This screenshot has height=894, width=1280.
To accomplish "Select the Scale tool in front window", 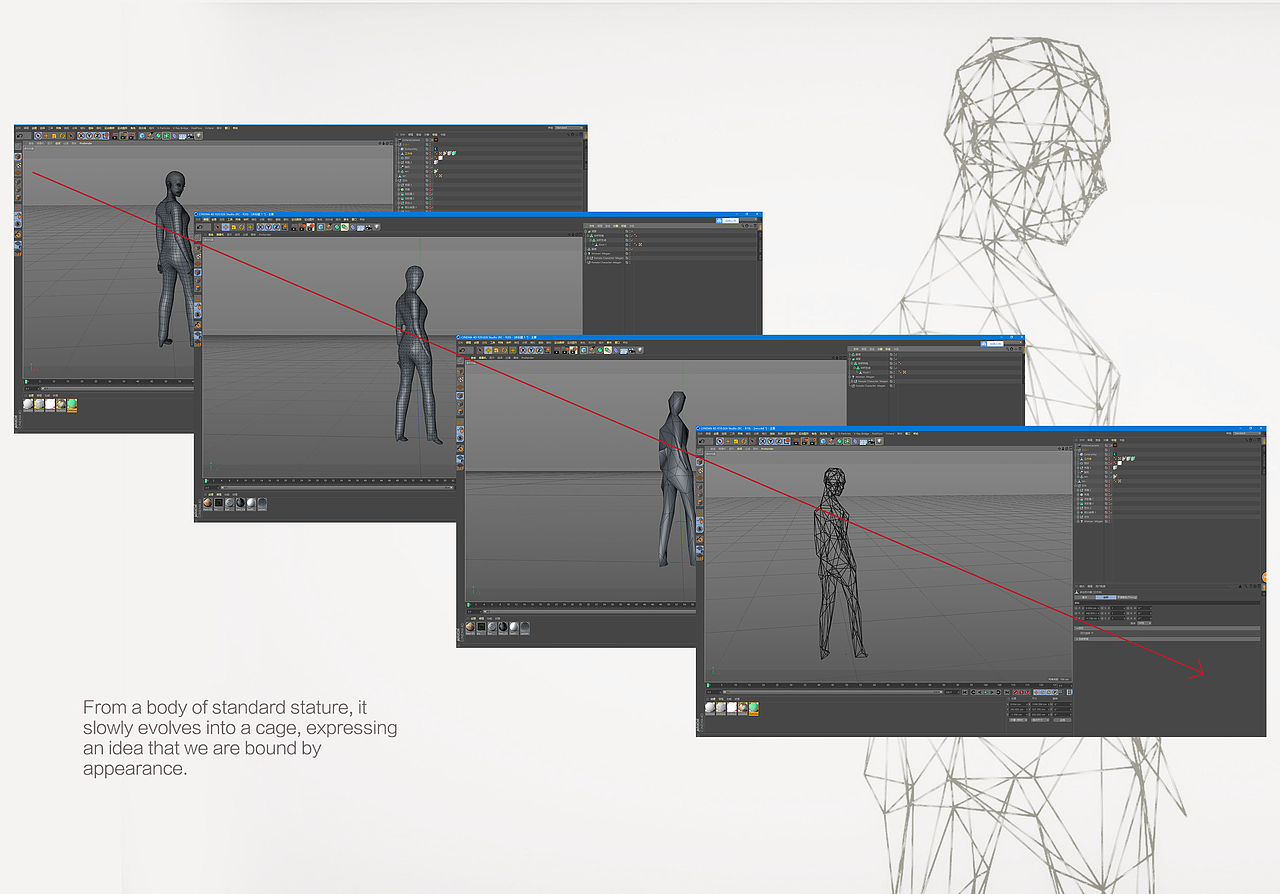I will [736, 441].
